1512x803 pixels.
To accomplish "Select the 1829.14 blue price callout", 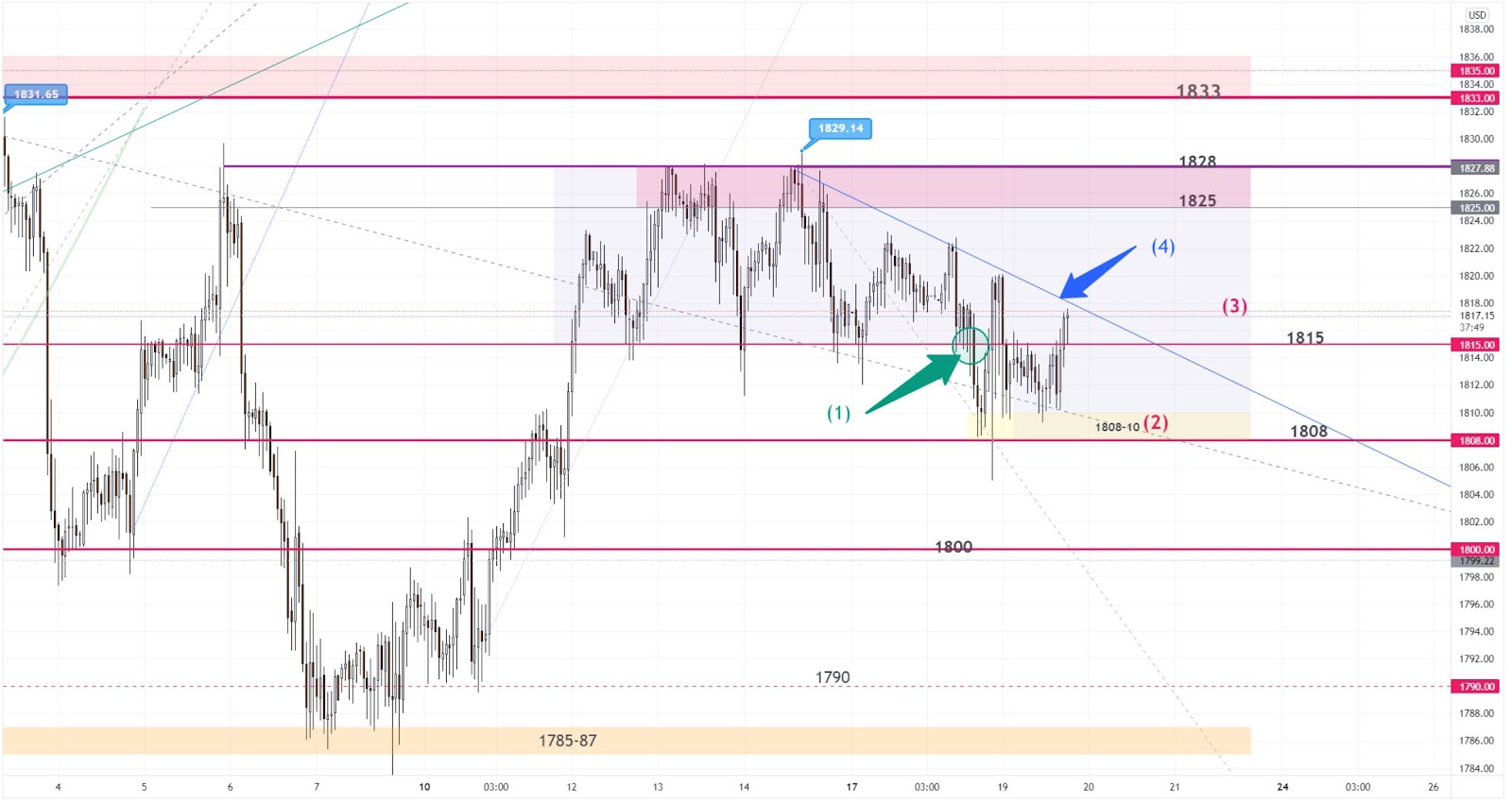I will (840, 128).
